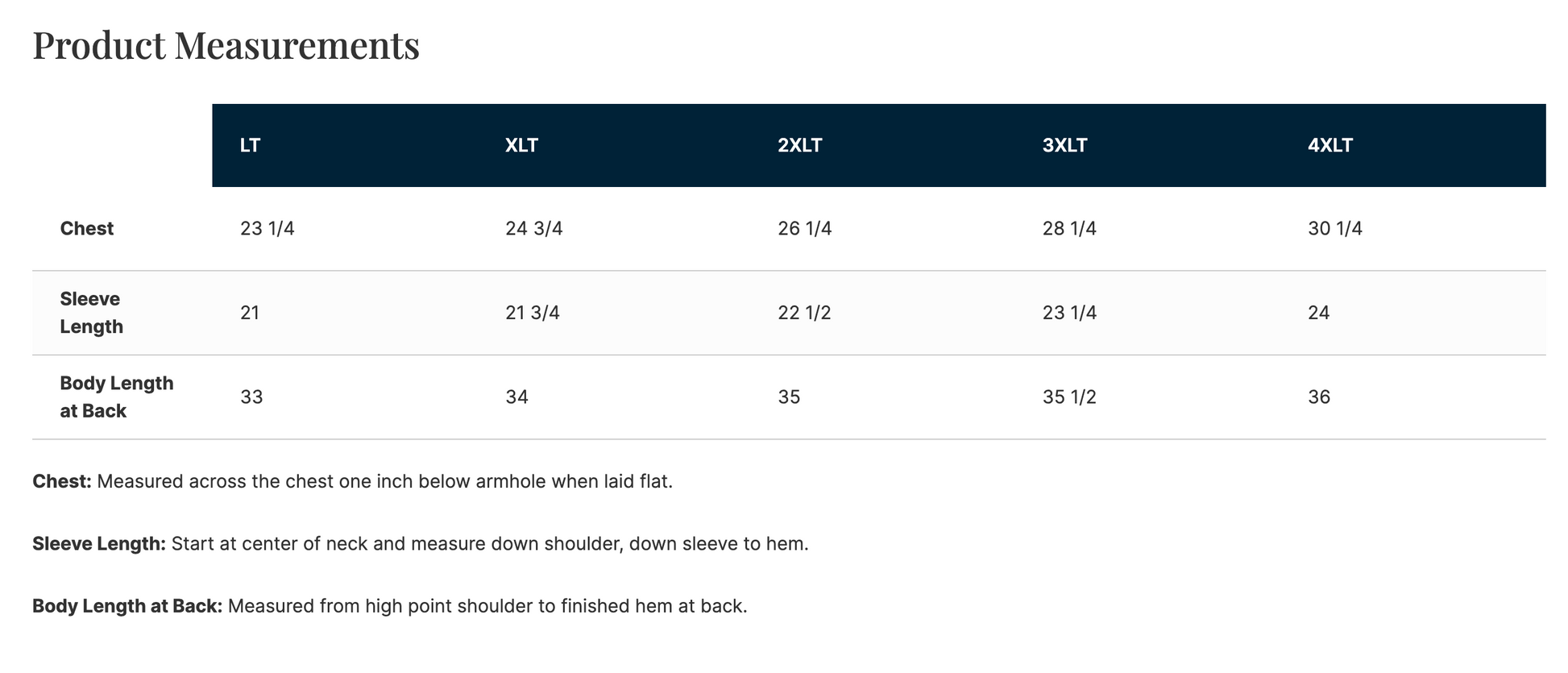Select the 4XLT column header
Viewport: 1568px width, 673px height.
point(1329,146)
